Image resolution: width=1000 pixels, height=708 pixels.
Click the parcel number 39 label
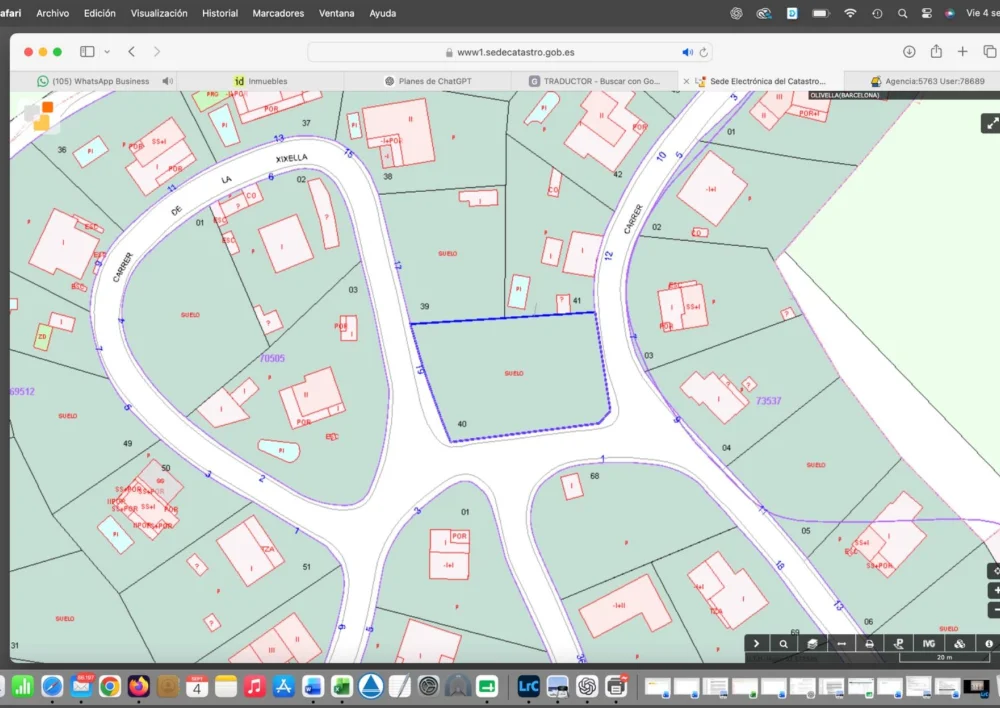425,306
